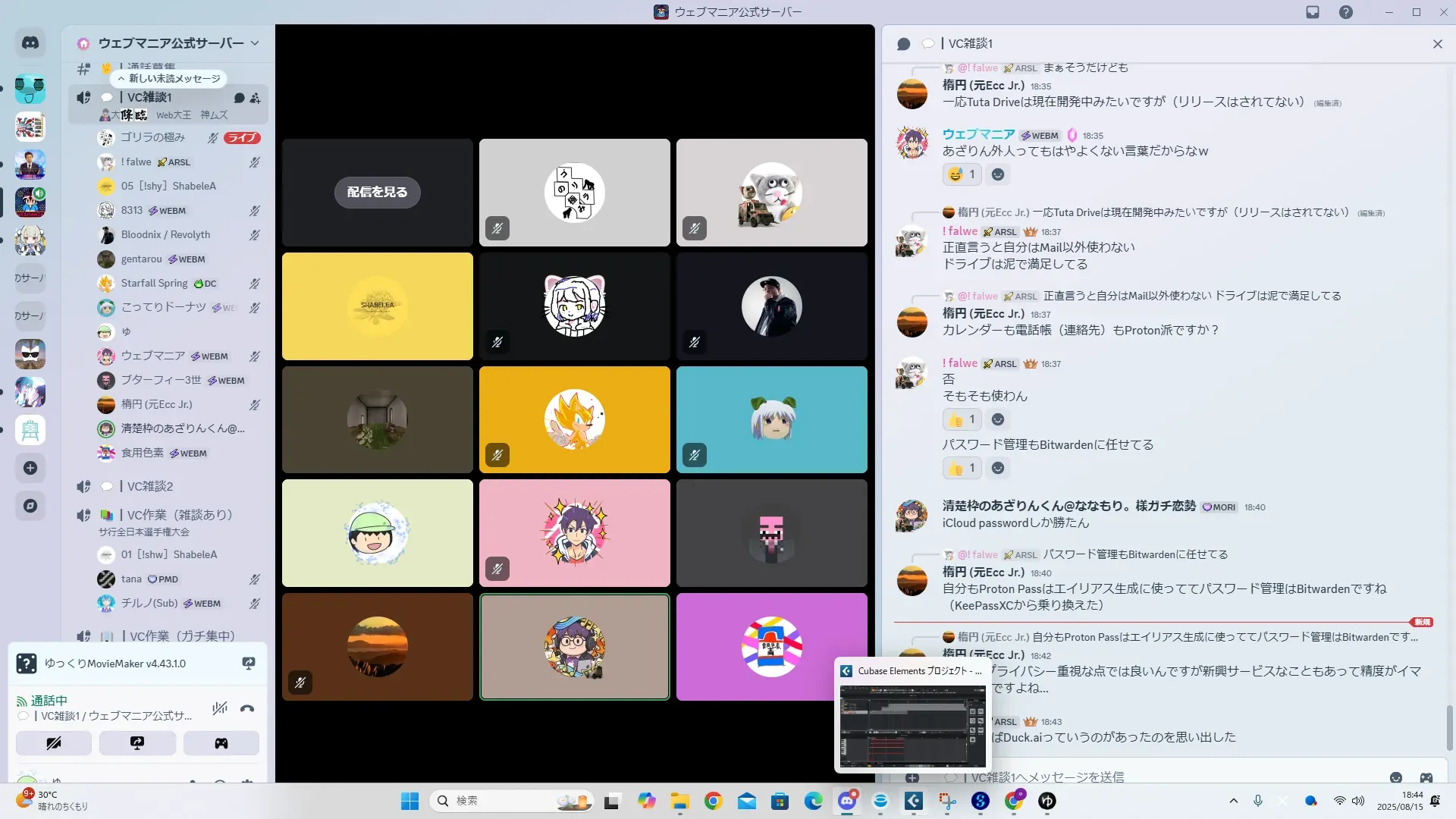Show hidden system tray icons chevron
Image resolution: width=1456 pixels, height=819 pixels.
tap(1233, 801)
